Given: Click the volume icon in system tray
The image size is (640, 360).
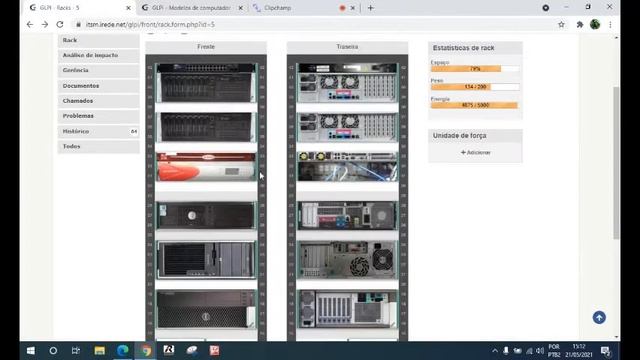Looking at the screenshot, I should 540,351.
